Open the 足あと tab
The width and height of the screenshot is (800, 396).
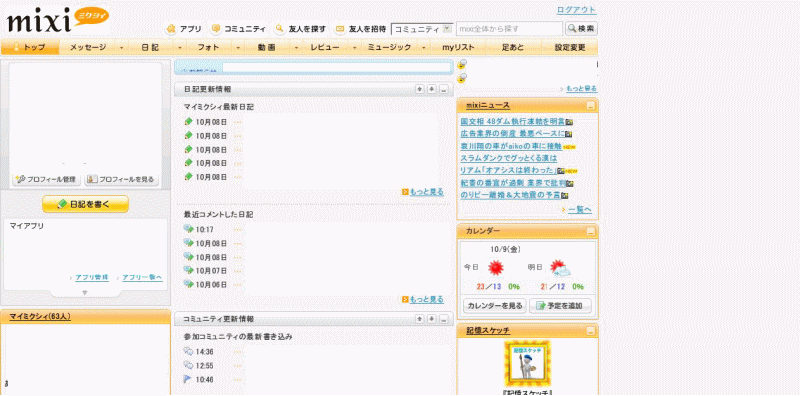click(513, 47)
